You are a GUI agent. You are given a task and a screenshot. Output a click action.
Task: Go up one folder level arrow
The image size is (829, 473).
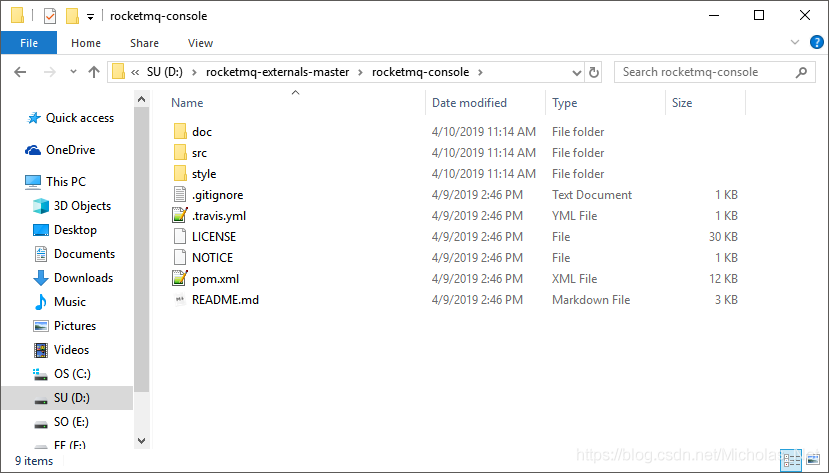click(94, 72)
